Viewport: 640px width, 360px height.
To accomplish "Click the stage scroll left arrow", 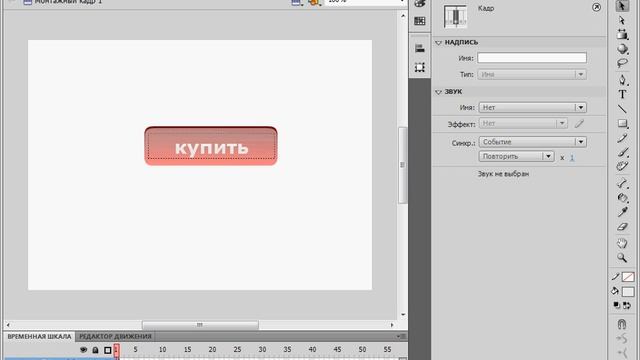I will coord(8,325).
